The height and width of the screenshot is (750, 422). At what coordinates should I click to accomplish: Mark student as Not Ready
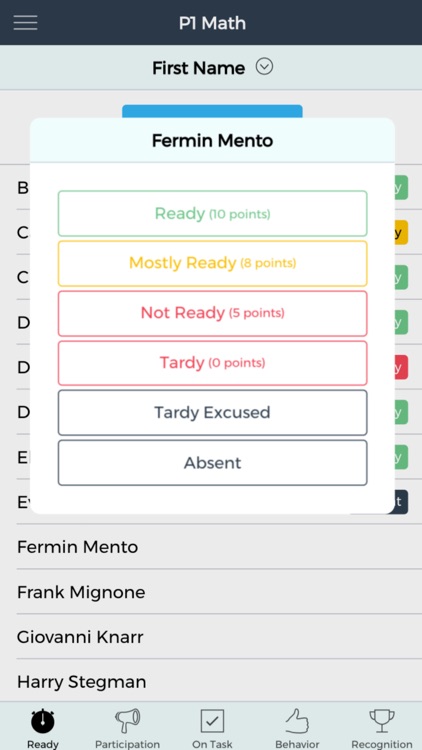[x=212, y=313]
